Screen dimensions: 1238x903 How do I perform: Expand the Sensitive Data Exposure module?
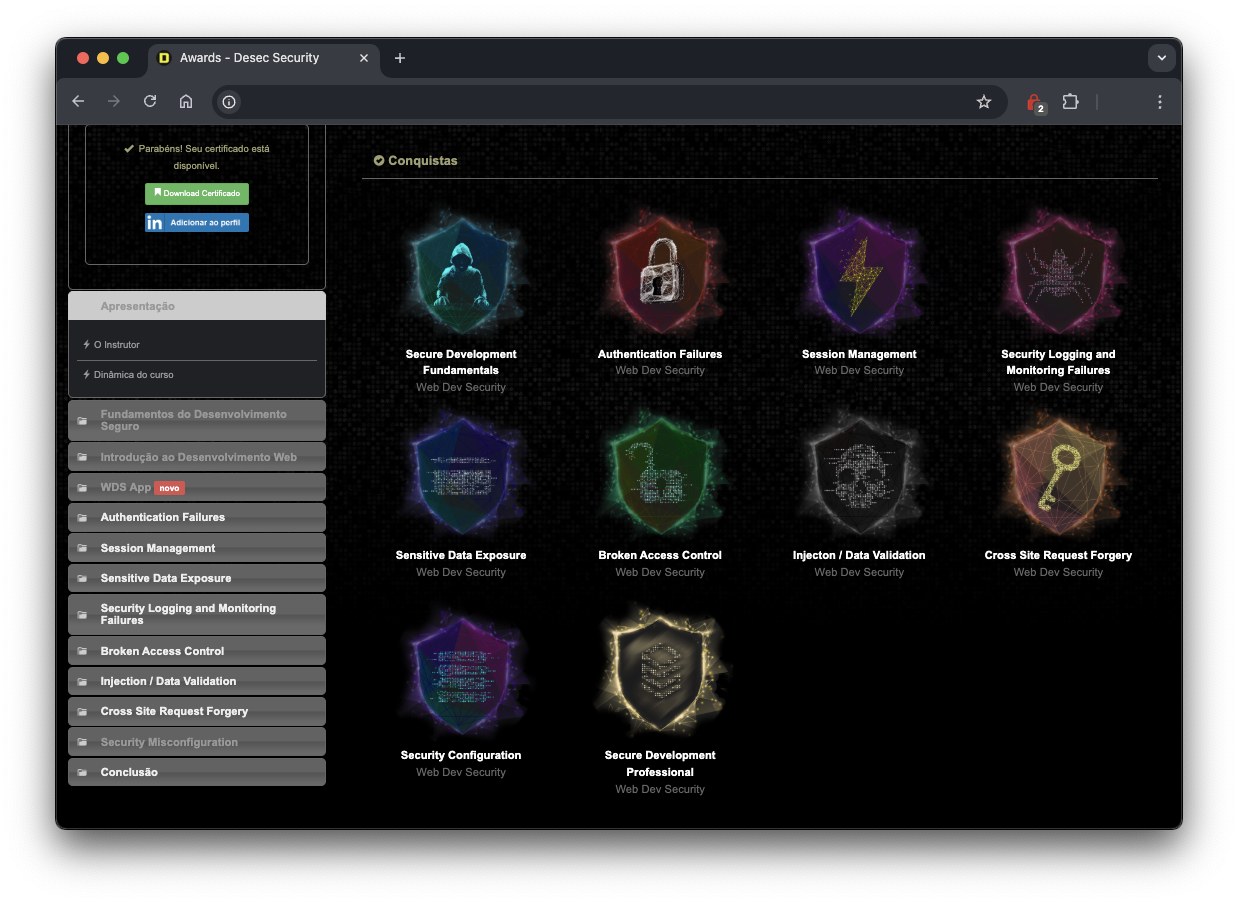197,578
